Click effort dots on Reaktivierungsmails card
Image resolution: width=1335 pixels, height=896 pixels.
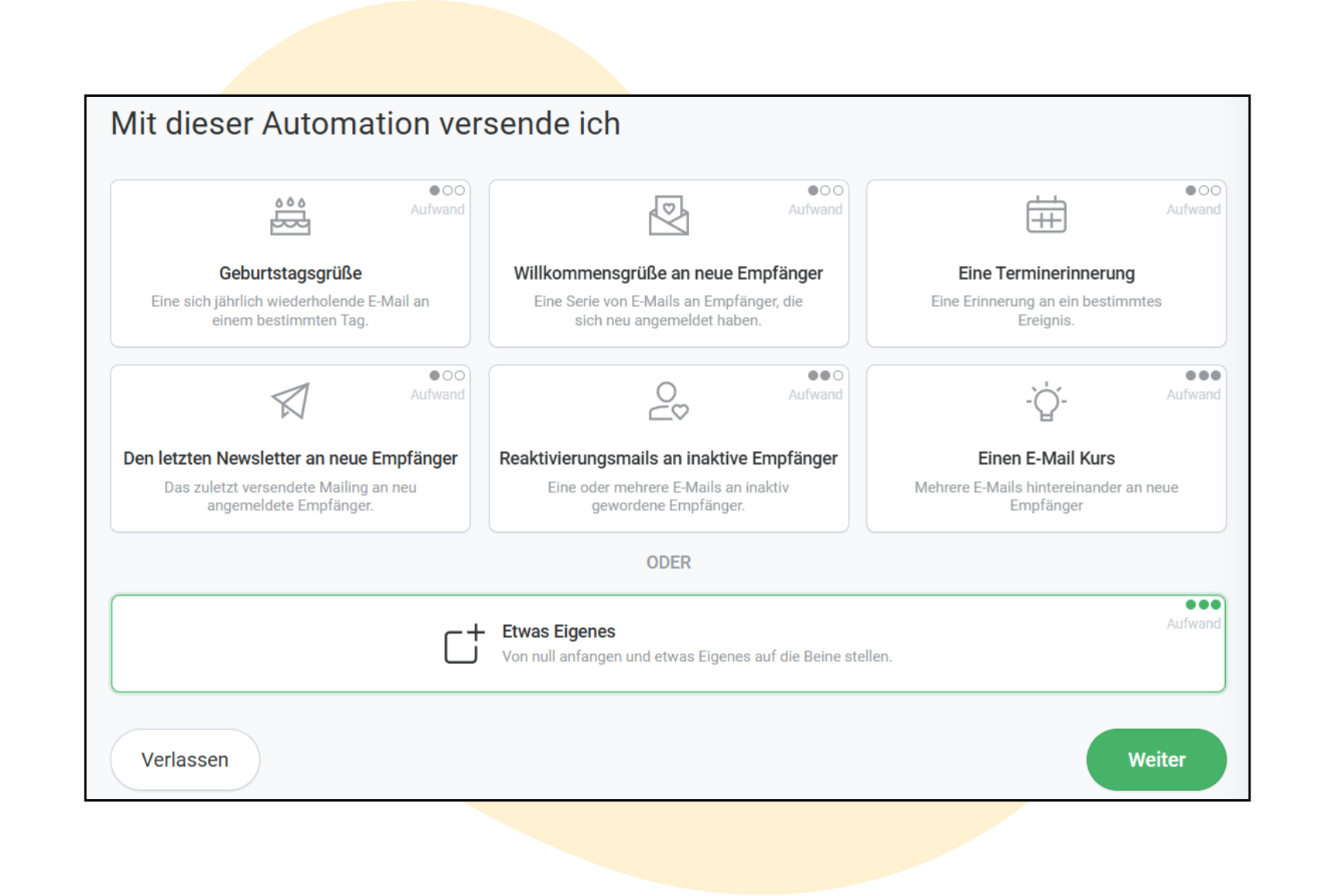[x=825, y=376]
